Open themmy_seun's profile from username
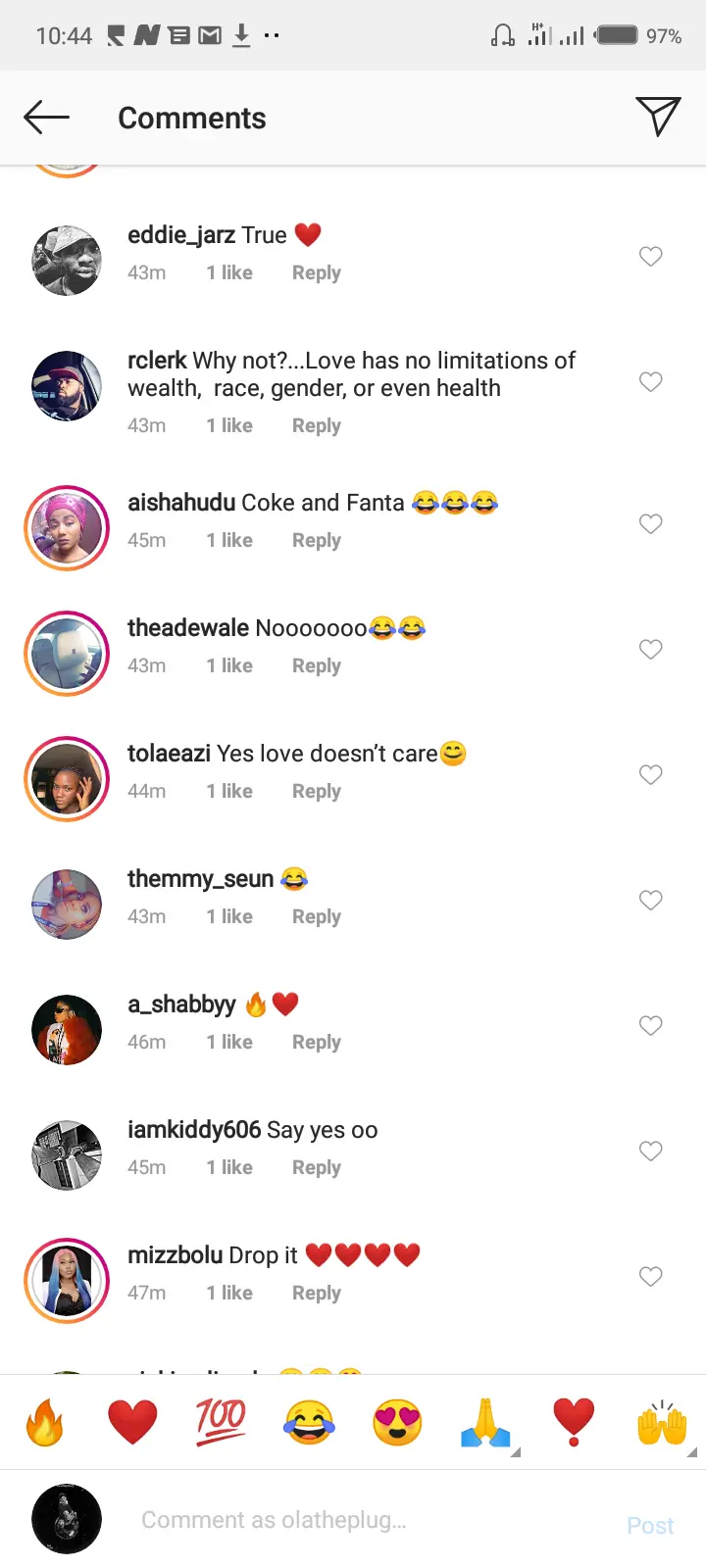Screen dimensions: 706x1568 tap(200, 879)
